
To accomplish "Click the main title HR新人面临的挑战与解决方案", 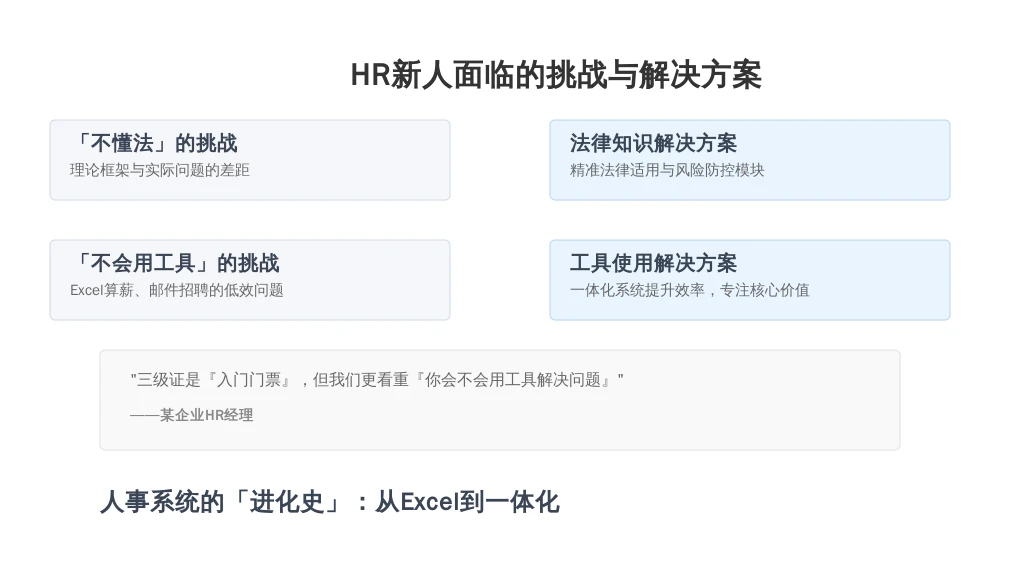I will (x=556, y=74).
